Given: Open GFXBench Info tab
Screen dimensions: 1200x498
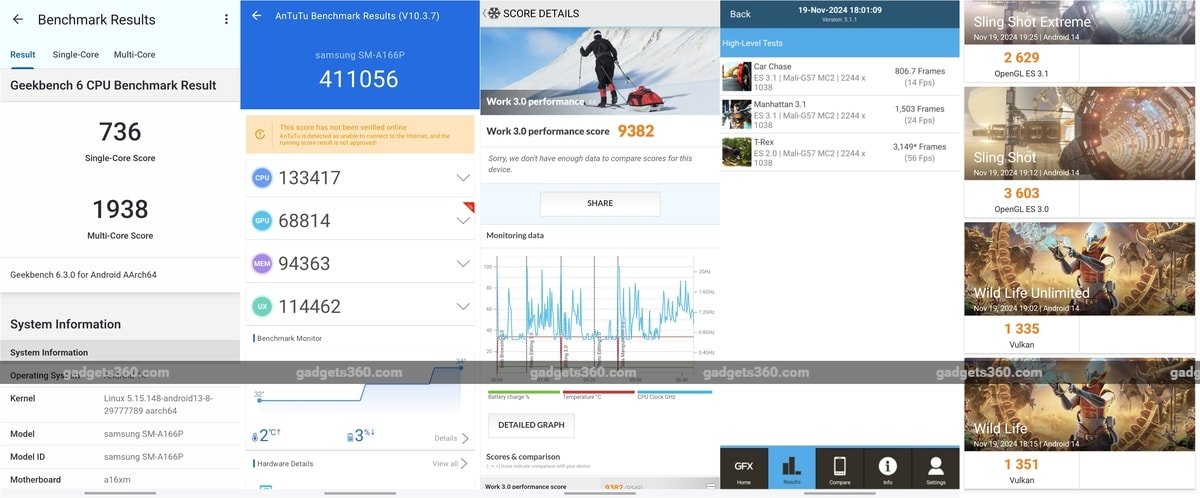Looking at the screenshot, I should tap(887, 469).
